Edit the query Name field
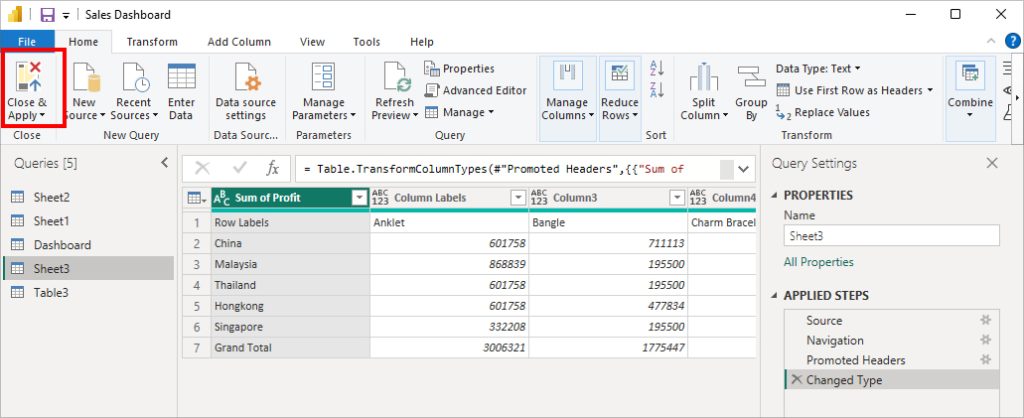 click(x=891, y=236)
